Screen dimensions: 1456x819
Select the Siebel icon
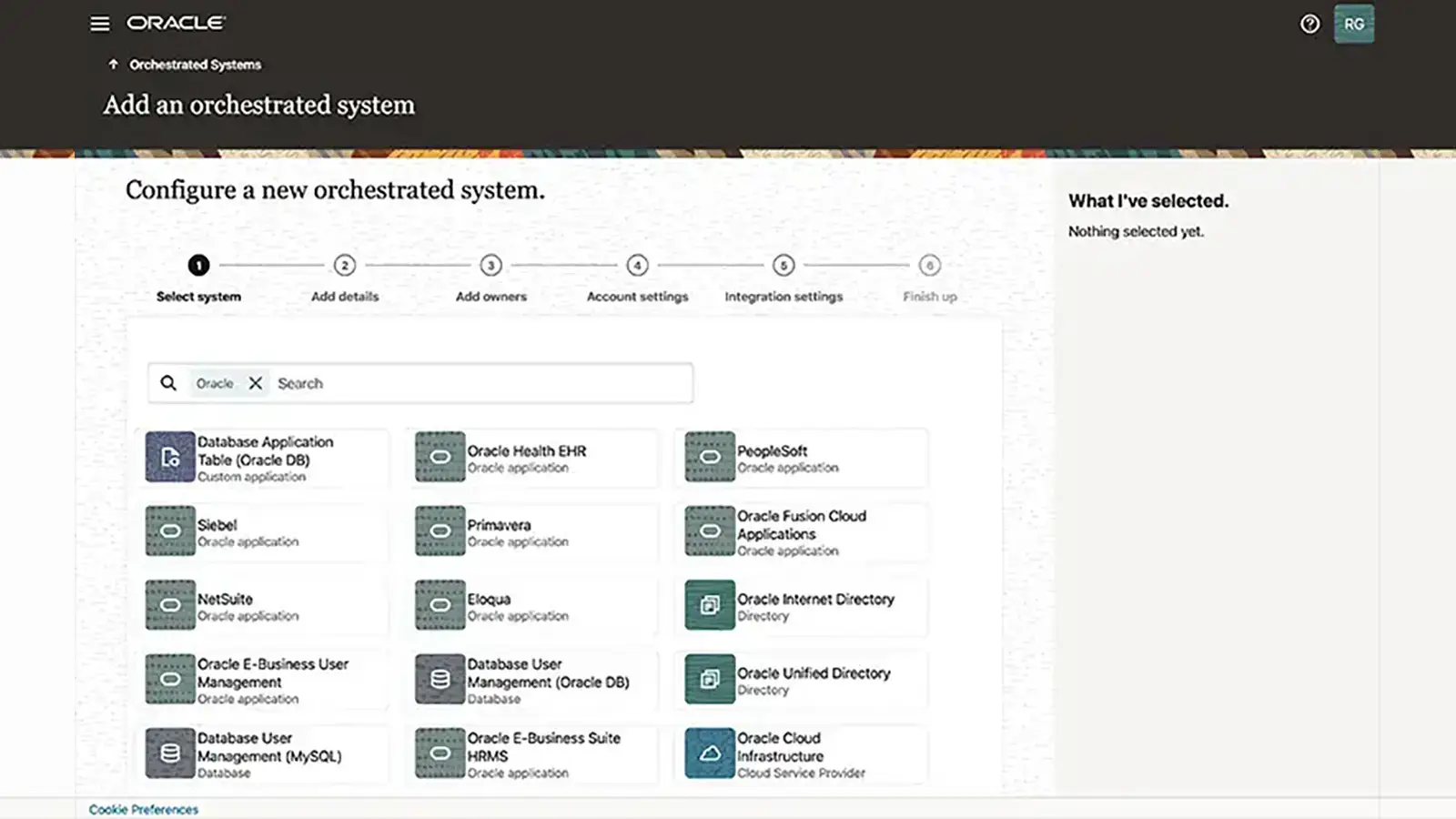click(x=170, y=531)
